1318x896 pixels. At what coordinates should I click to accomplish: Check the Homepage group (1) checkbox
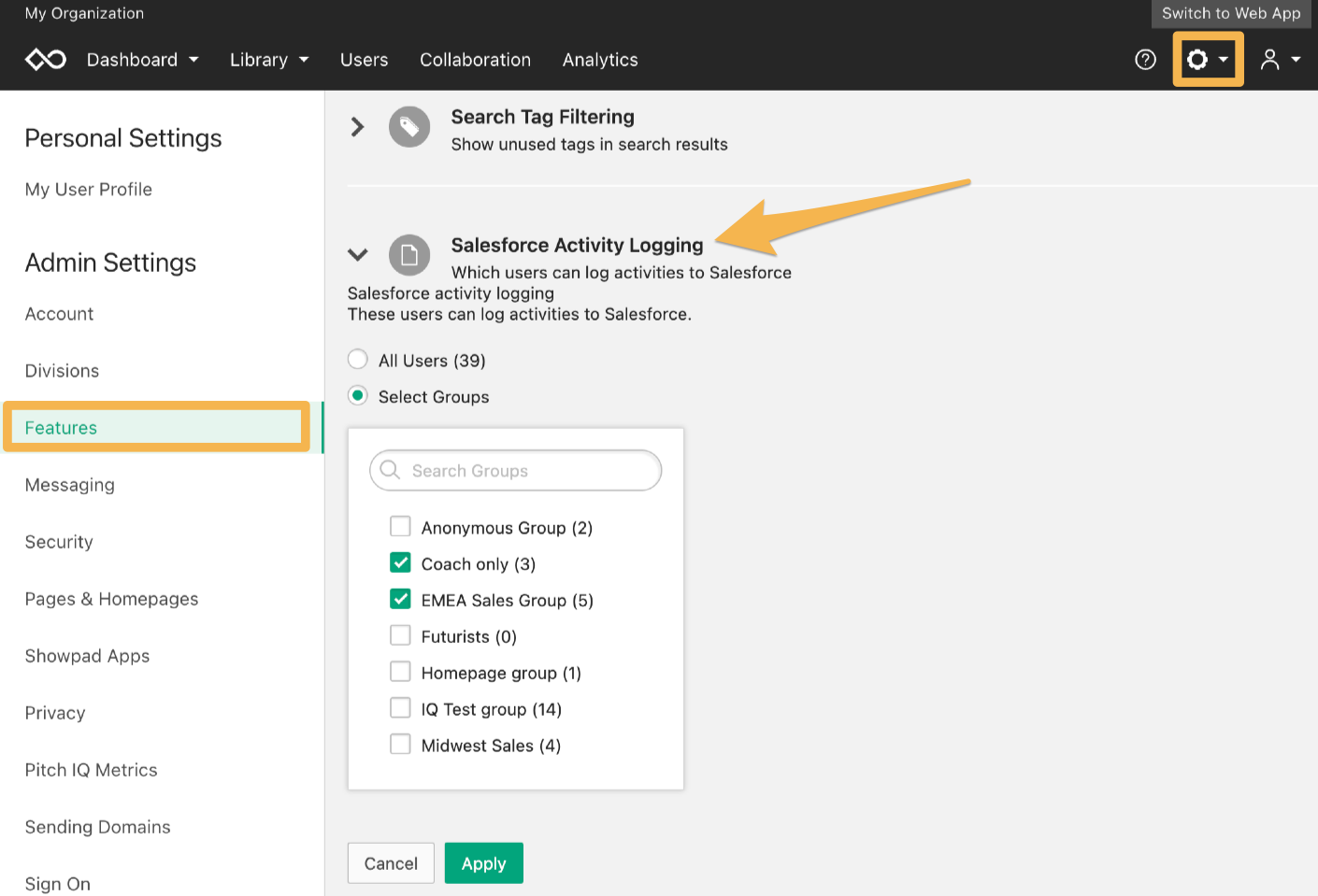[400, 673]
